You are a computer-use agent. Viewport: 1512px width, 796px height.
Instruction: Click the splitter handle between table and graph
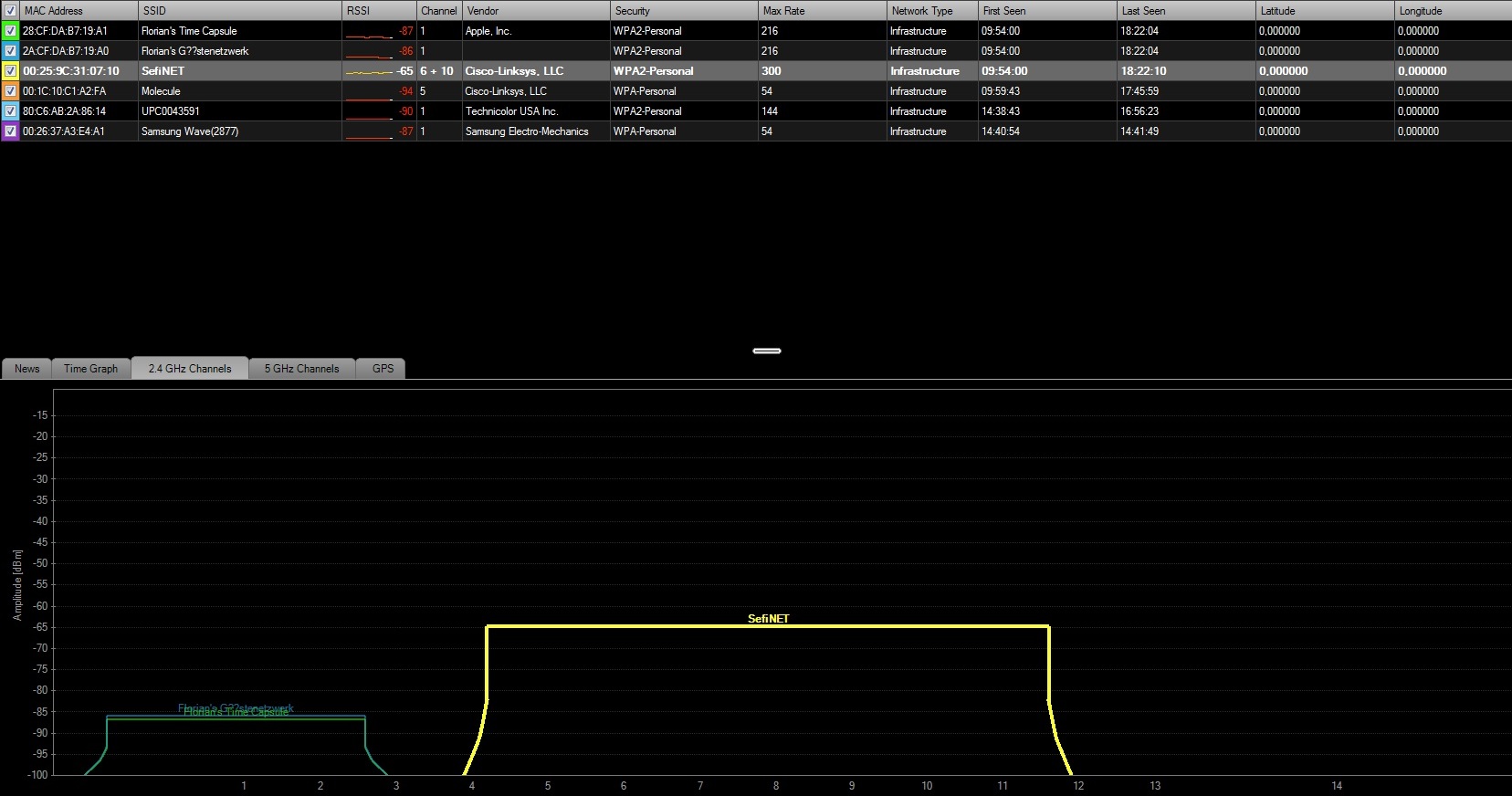[x=766, y=351]
